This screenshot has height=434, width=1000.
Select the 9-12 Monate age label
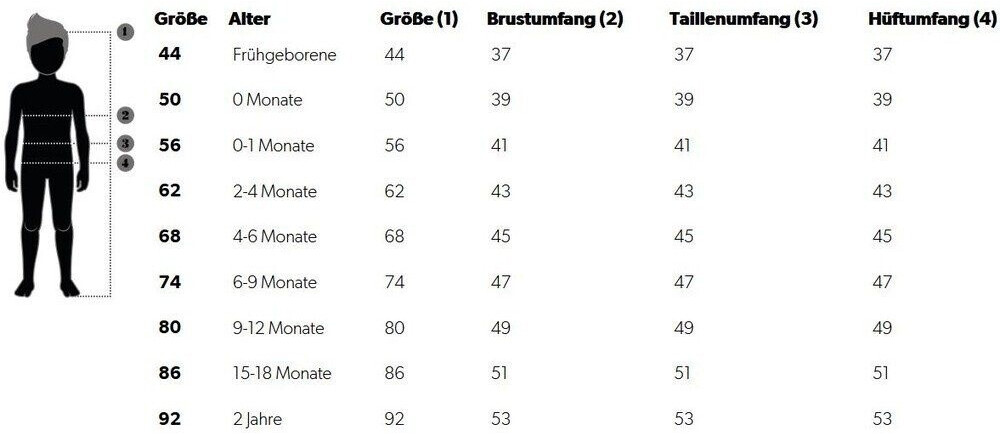[279, 328]
